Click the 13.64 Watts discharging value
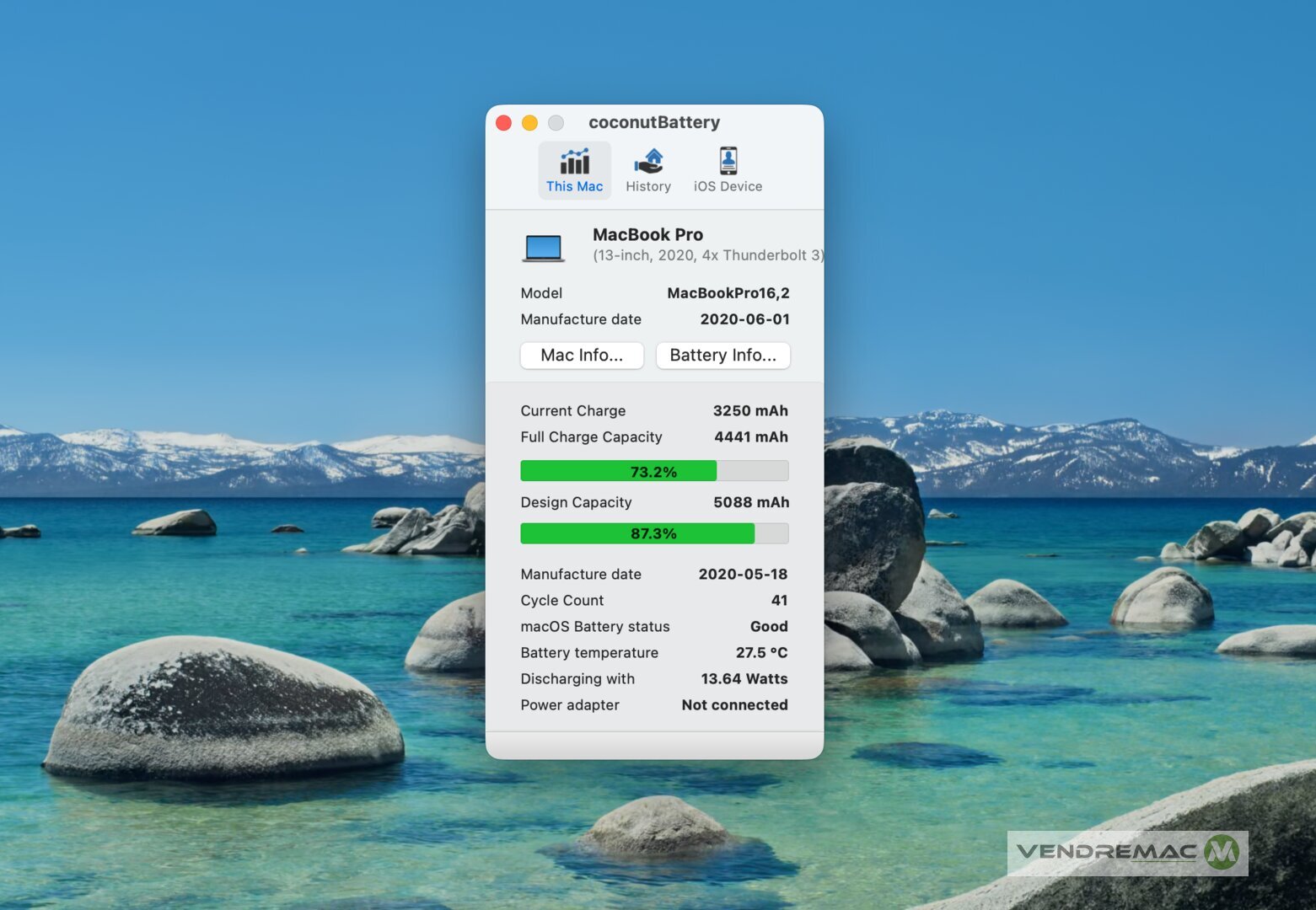 pyautogui.click(x=744, y=679)
